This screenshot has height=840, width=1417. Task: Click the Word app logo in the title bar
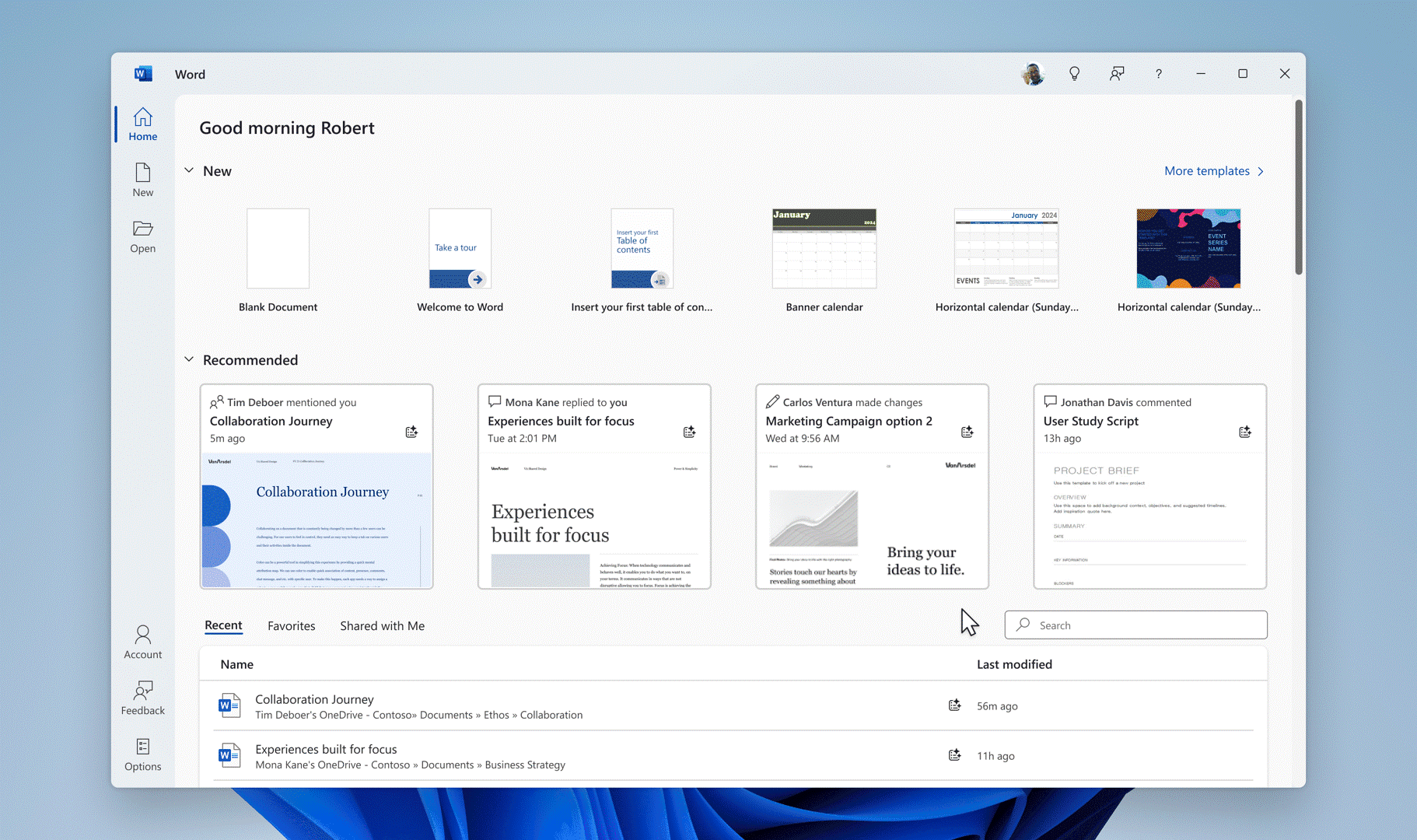point(143,74)
